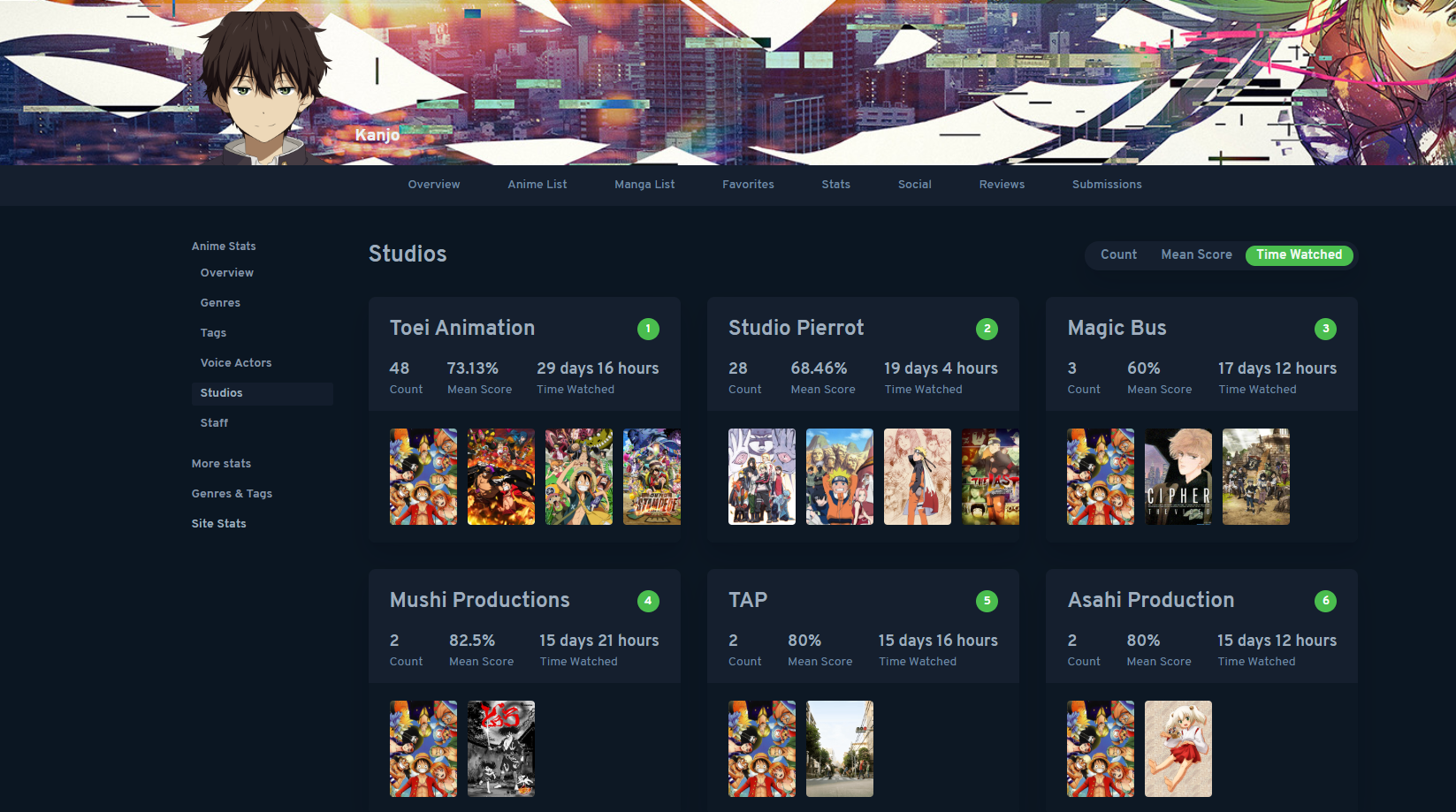
Task: Open the Mushi Productions studio title
Action: [480, 600]
